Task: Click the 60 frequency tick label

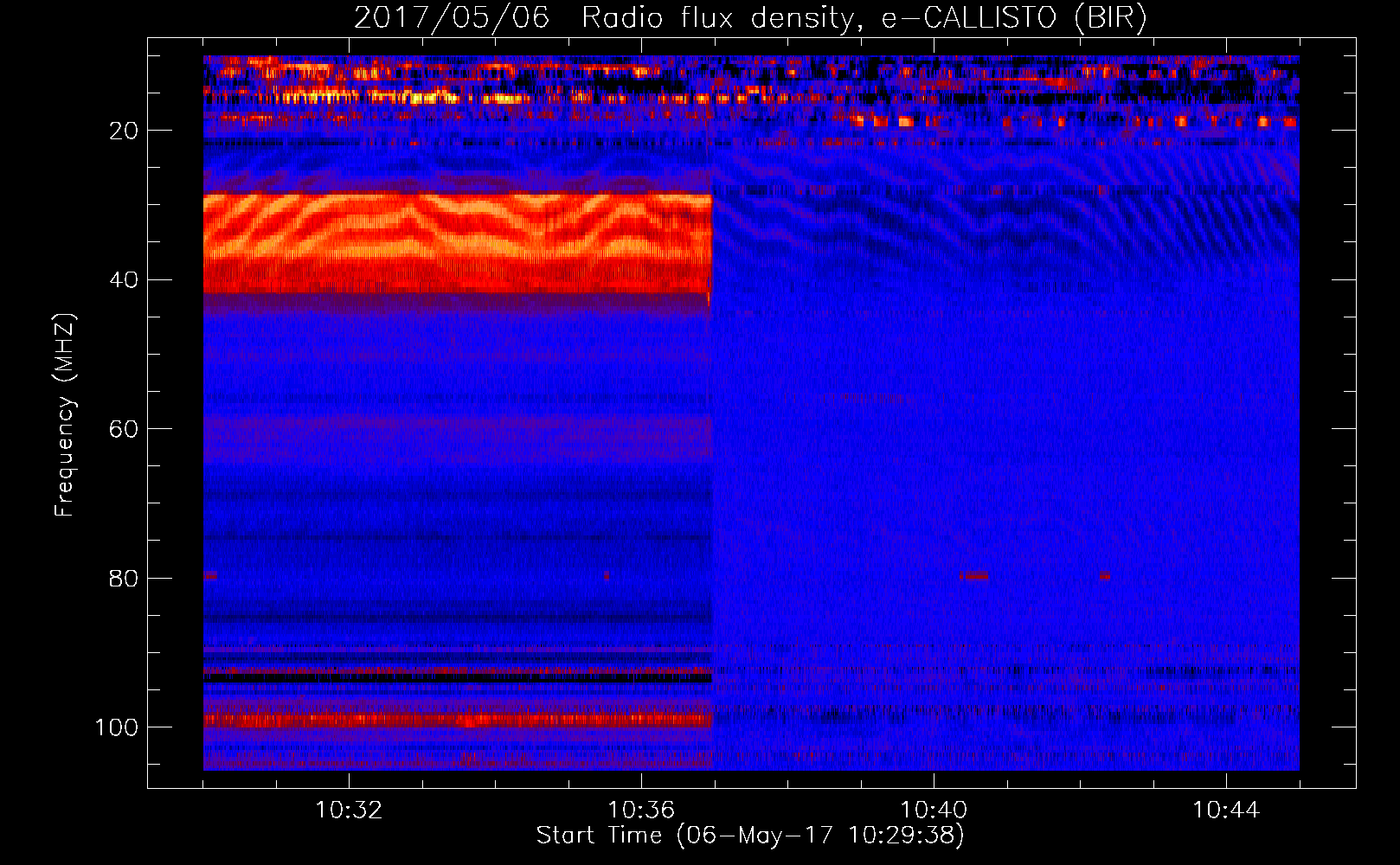Action: pos(124,429)
